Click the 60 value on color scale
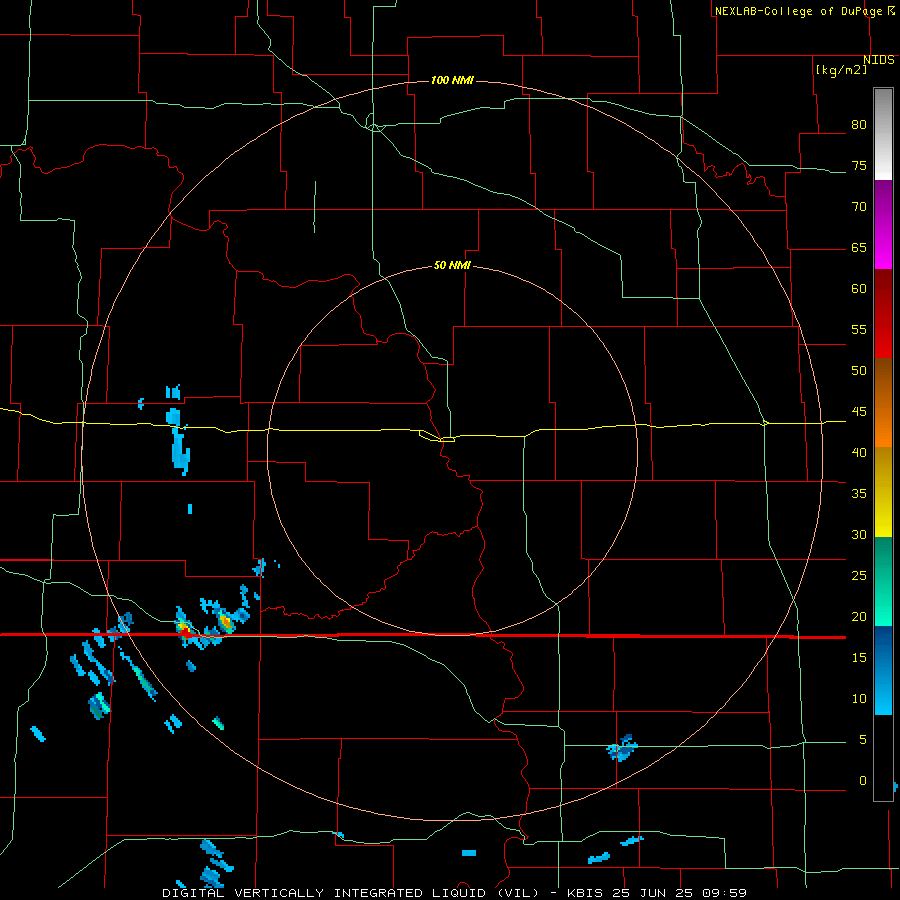The height and width of the screenshot is (900, 900). [x=859, y=289]
